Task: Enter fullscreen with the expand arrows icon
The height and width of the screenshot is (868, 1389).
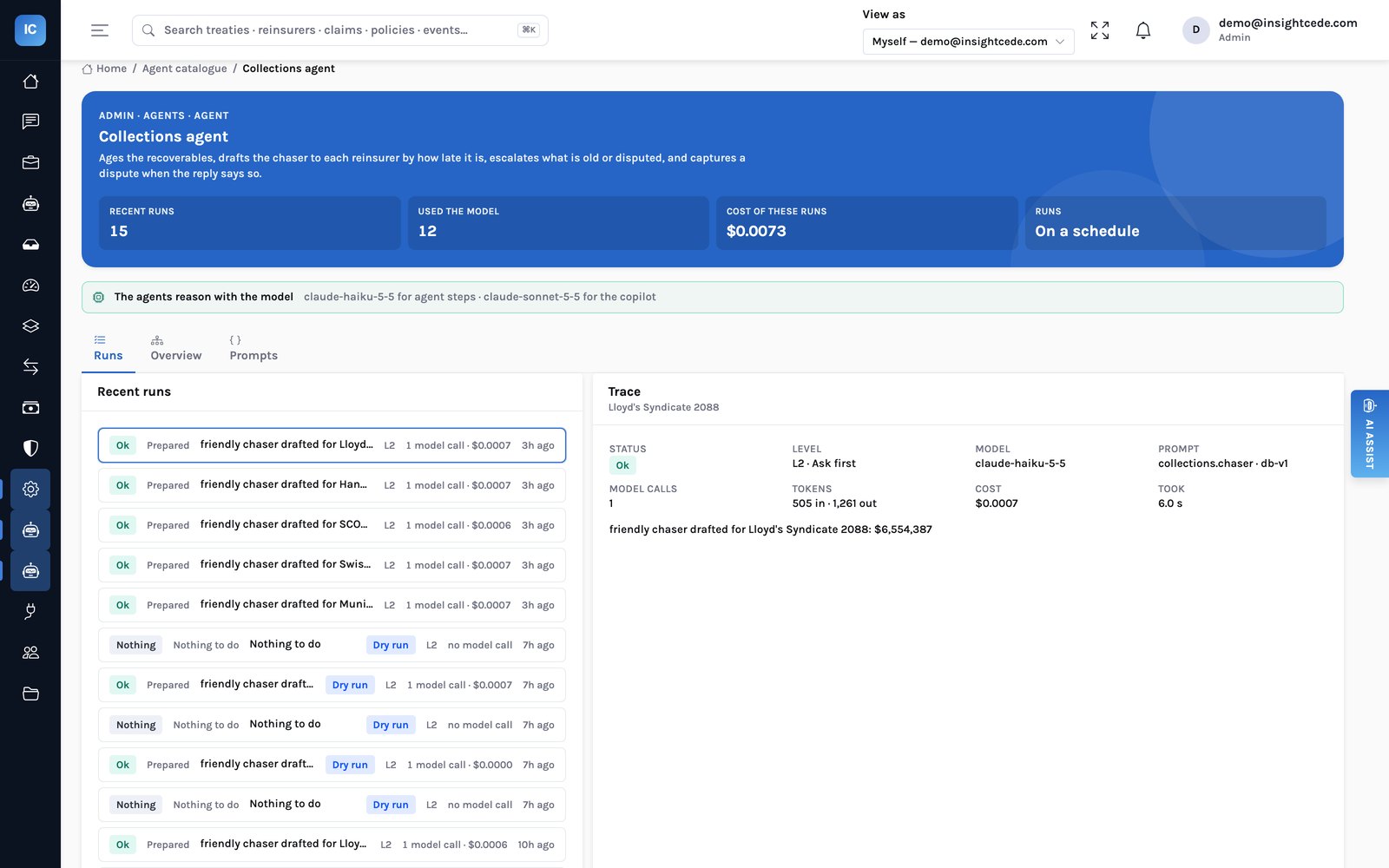Action: click(1100, 30)
